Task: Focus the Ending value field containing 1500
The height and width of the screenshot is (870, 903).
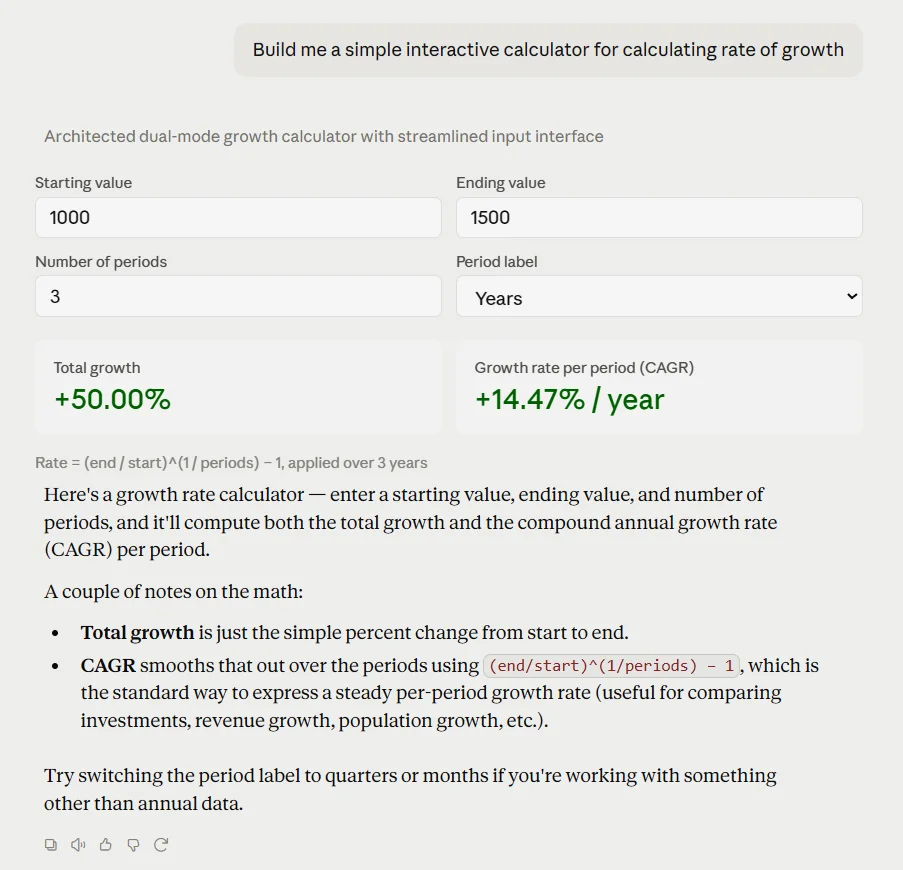Action: [x=659, y=218]
